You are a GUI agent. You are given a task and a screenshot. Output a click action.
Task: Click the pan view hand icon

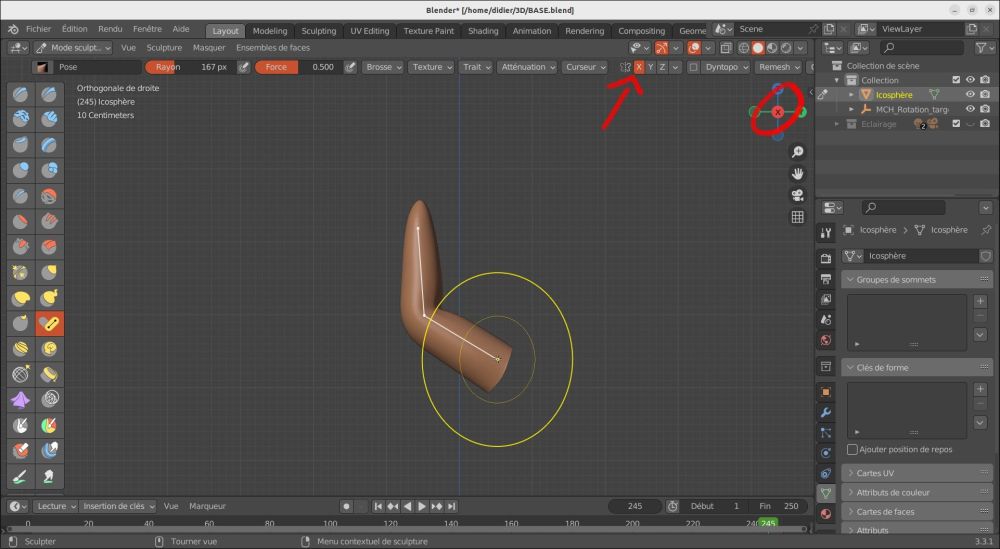(797, 173)
